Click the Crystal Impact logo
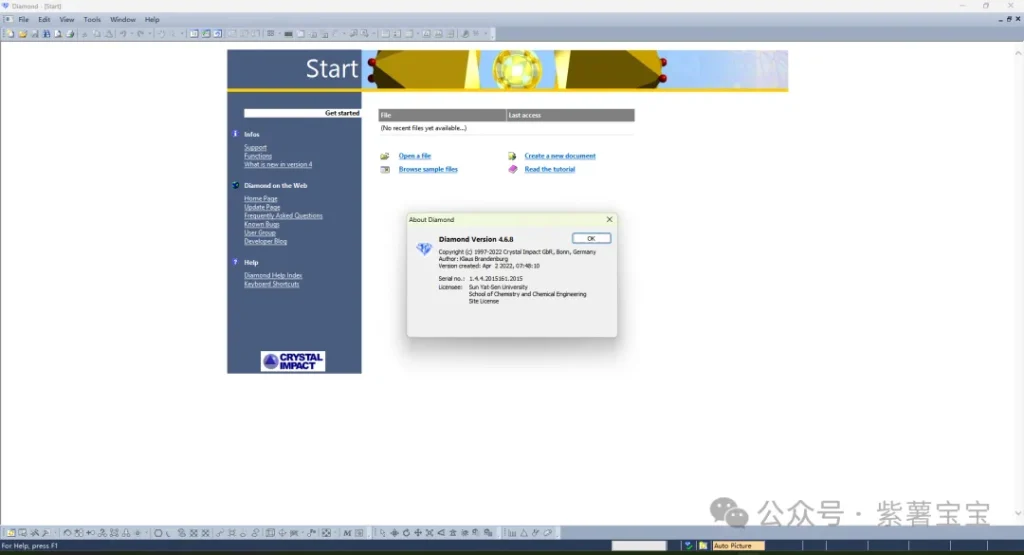 (293, 361)
